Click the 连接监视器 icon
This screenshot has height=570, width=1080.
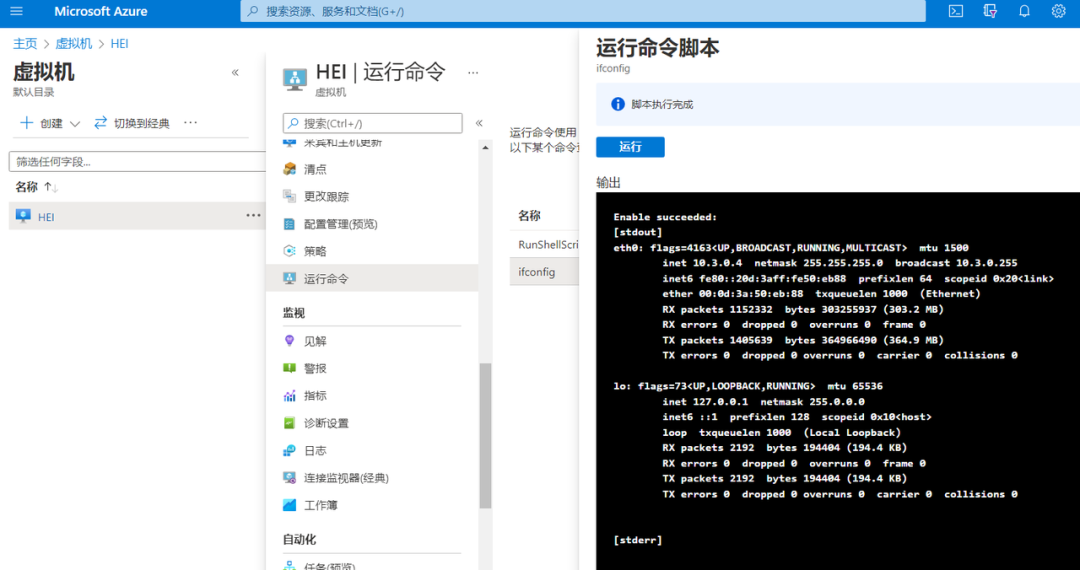(x=290, y=478)
